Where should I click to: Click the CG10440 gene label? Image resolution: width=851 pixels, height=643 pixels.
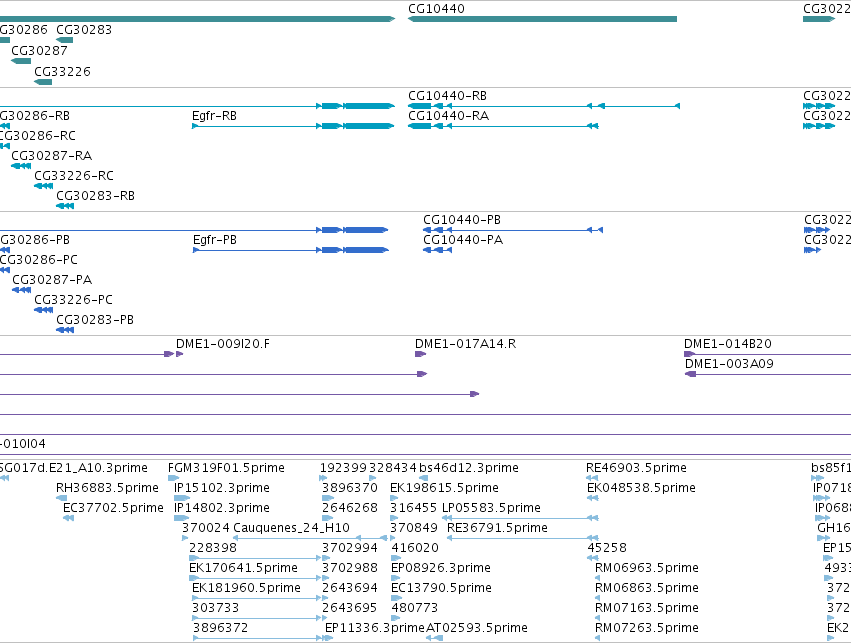pyautogui.click(x=436, y=9)
